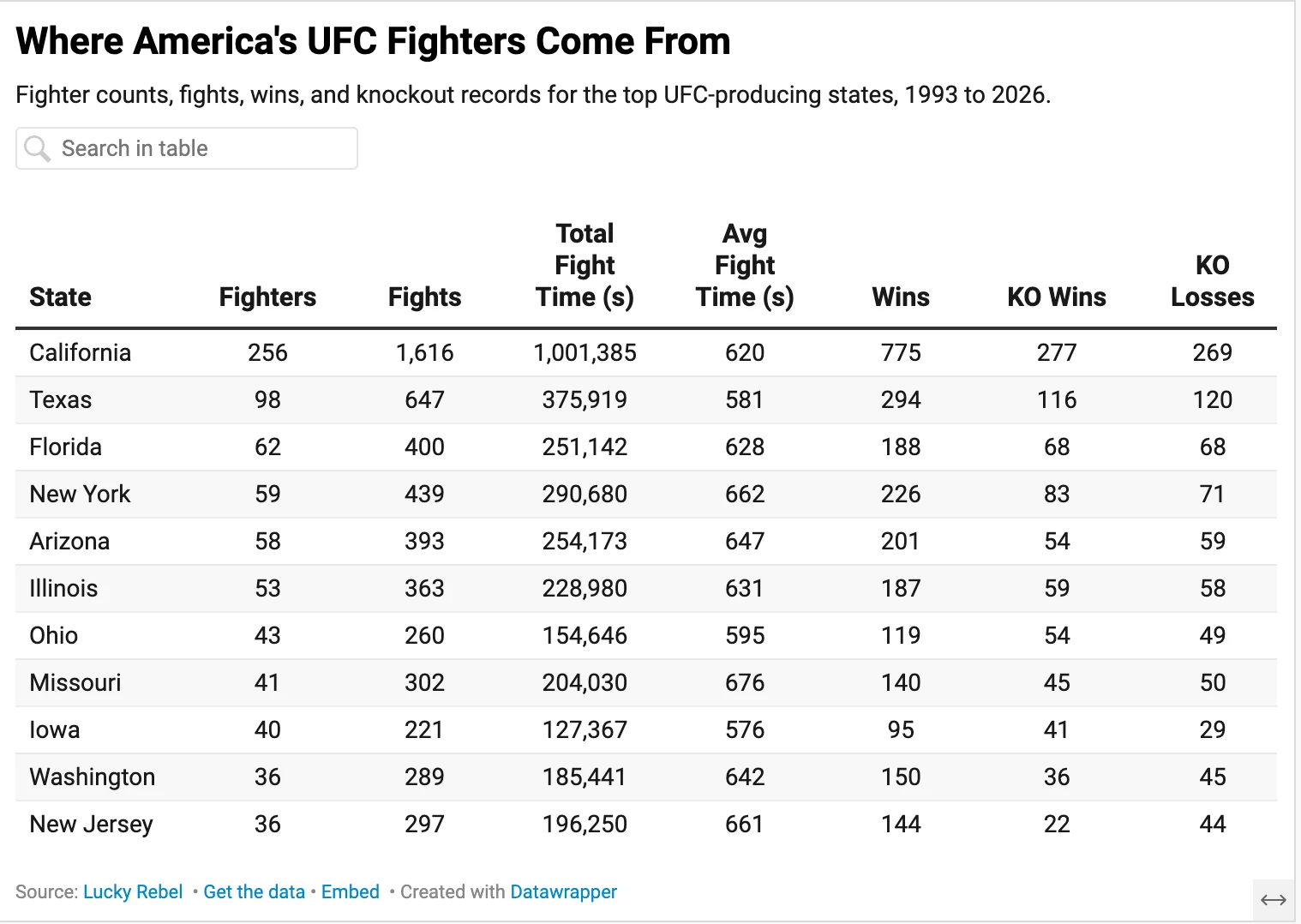Click California's total fight time cell
Screen dimensions: 1301x924
click(585, 352)
